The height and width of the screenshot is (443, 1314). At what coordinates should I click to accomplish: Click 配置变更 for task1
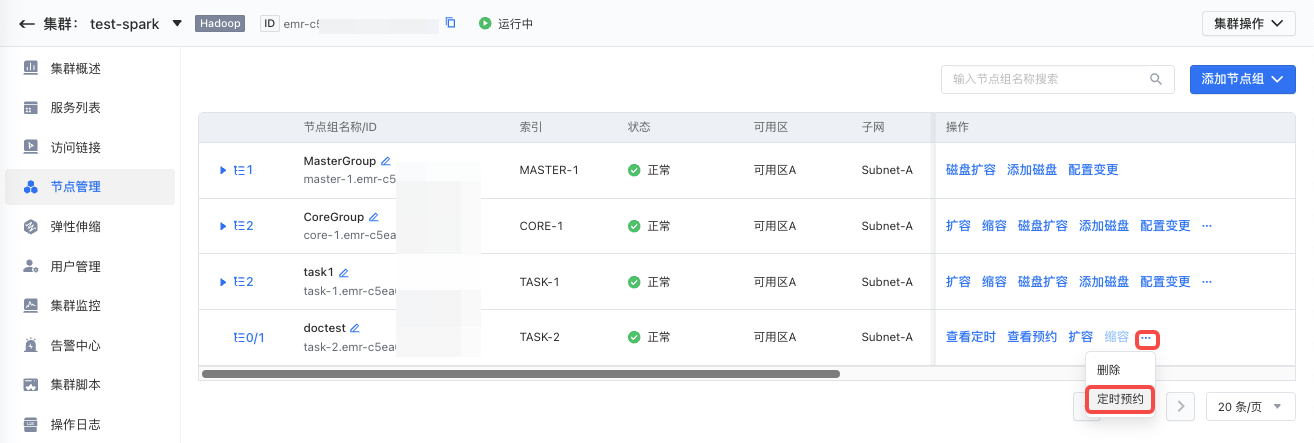(x=1165, y=282)
